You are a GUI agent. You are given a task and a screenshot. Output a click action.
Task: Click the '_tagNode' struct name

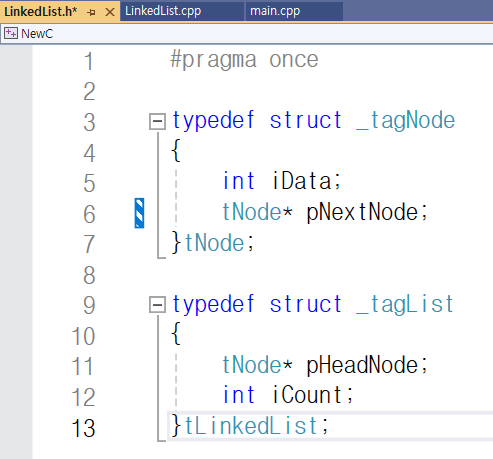pyautogui.click(x=405, y=121)
